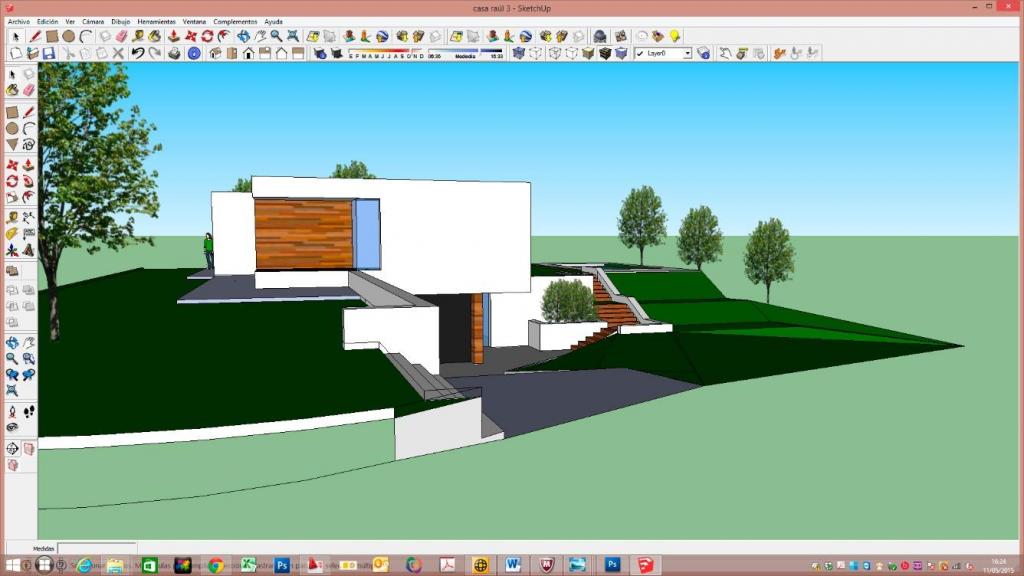Select the Pencil line tool in top toolbar
Image resolution: width=1024 pixels, height=576 pixels.
tap(35, 36)
